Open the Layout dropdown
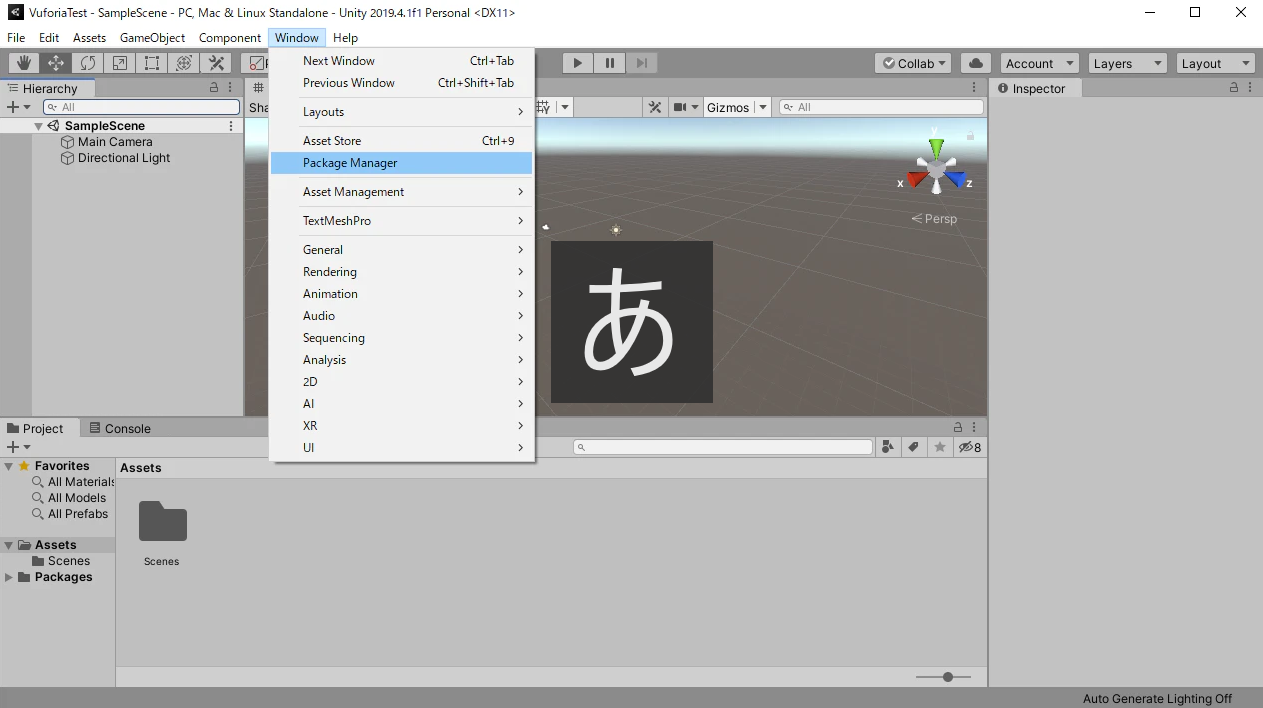The image size is (1263, 708). (x=1215, y=63)
